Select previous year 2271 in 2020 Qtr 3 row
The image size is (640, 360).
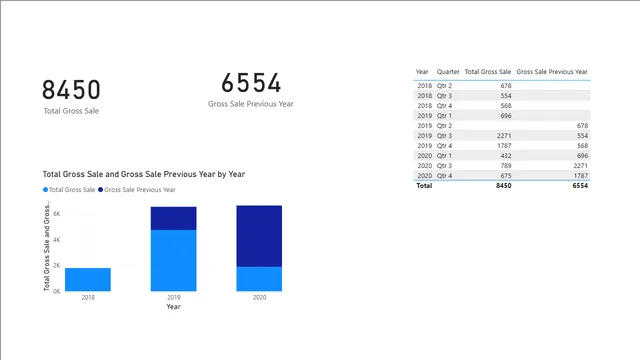pyautogui.click(x=581, y=166)
